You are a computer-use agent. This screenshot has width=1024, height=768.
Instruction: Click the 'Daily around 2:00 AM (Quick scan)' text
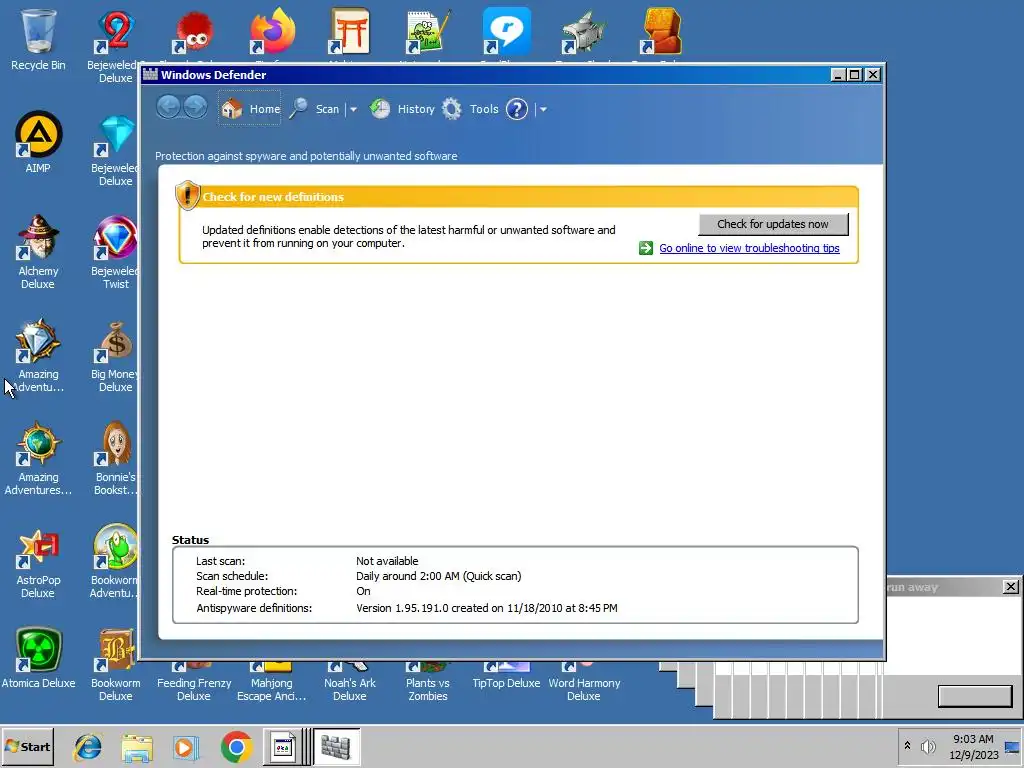pos(438,576)
